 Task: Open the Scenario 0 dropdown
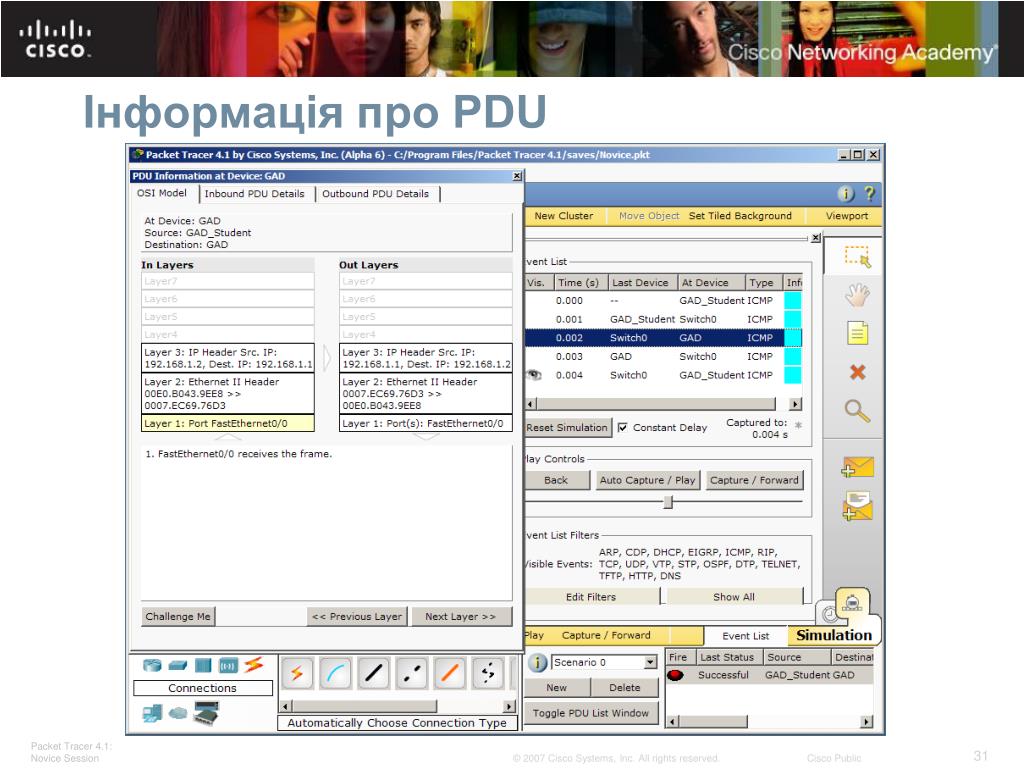(x=650, y=662)
